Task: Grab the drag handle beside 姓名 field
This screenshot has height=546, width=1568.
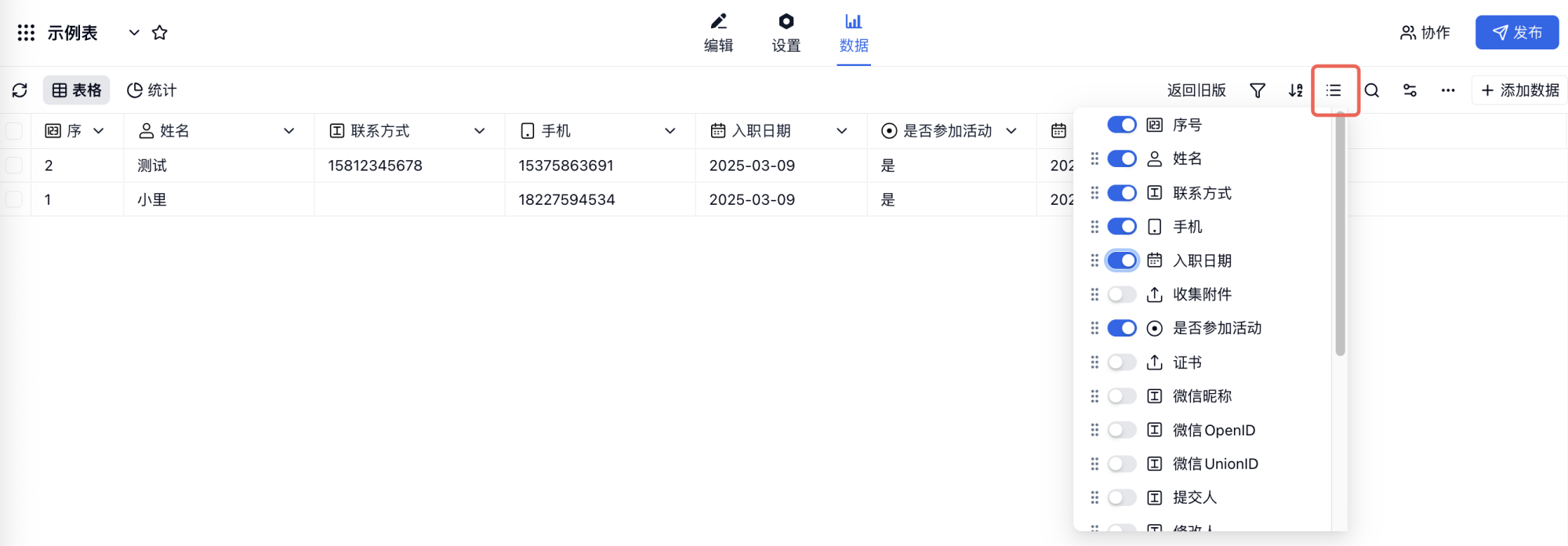Action: (1094, 158)
